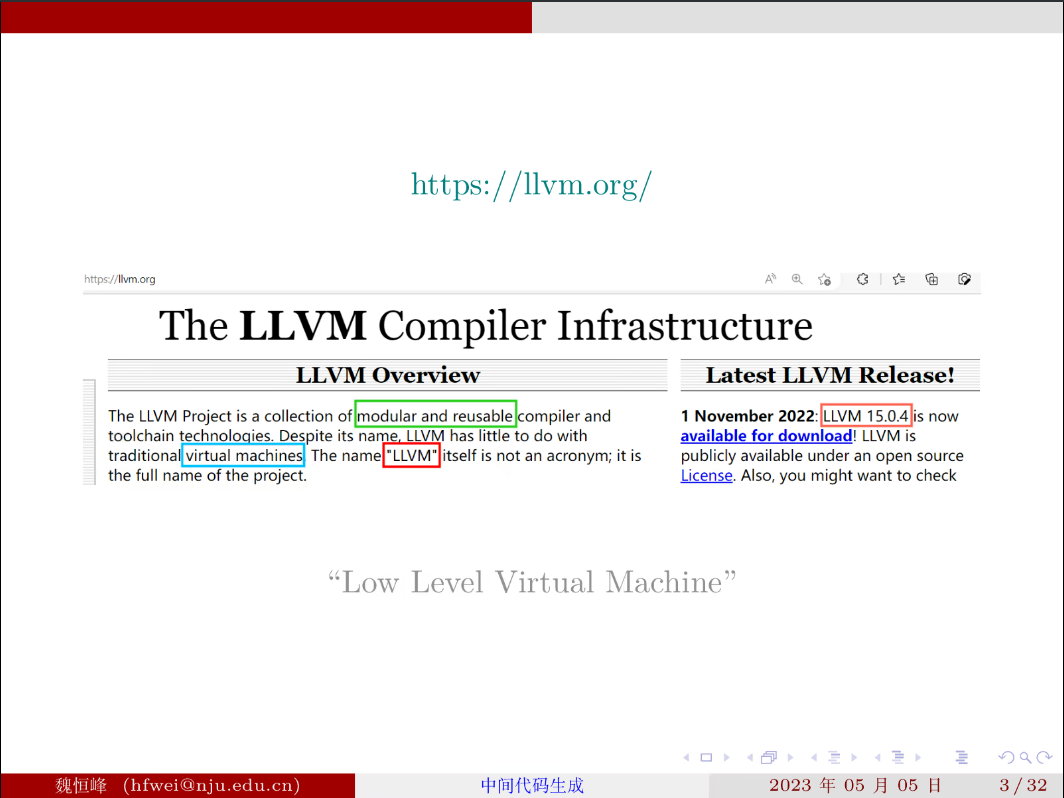Click the 3 / 32 page counter
Screen dimensions: 1064x798
[1023, 785]
